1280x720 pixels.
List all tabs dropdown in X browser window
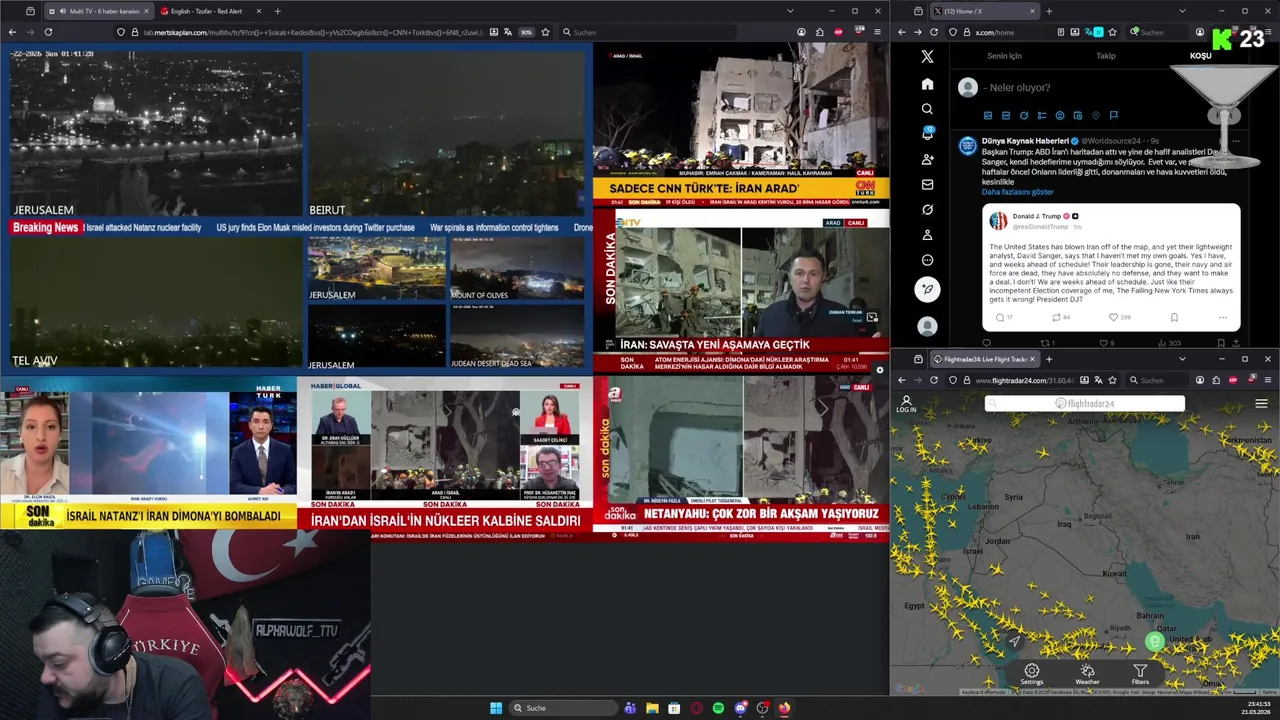click(x=1181, y=11)
